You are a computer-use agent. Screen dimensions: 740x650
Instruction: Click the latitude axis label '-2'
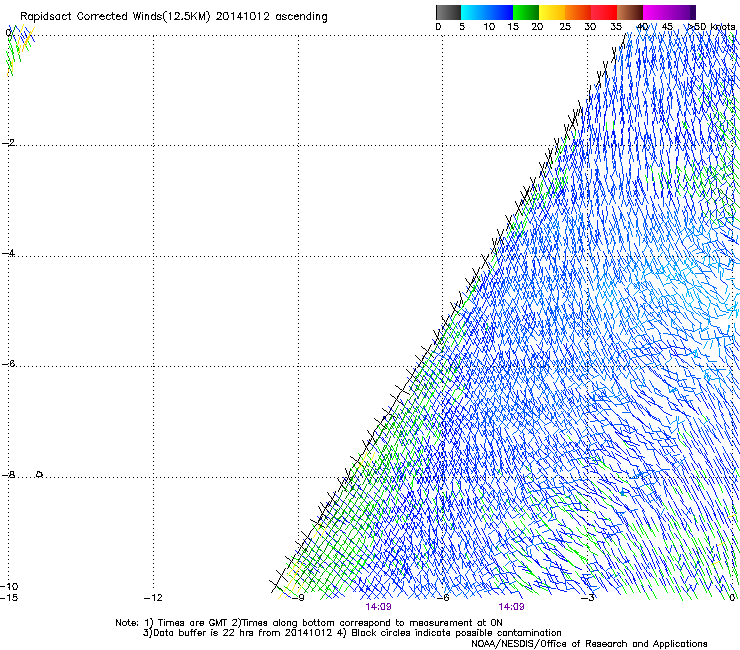click(x=8, y=143)
